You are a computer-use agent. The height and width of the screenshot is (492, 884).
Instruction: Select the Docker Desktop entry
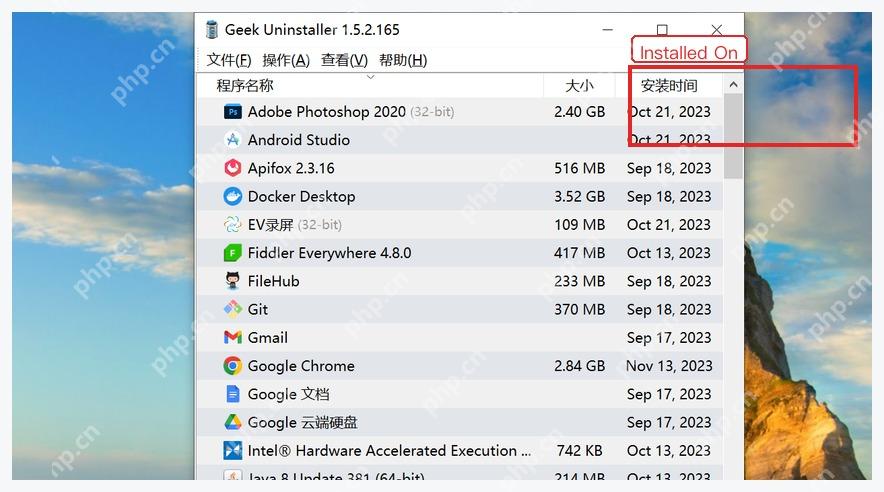click(302, 196)
